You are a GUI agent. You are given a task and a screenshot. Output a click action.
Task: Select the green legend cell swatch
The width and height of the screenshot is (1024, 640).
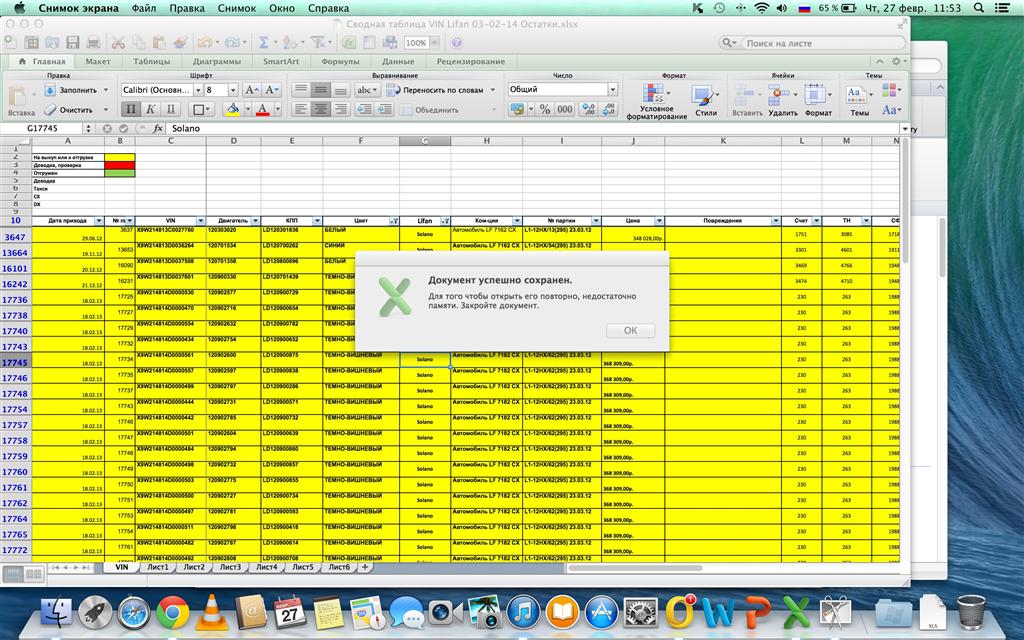(120, 173)
